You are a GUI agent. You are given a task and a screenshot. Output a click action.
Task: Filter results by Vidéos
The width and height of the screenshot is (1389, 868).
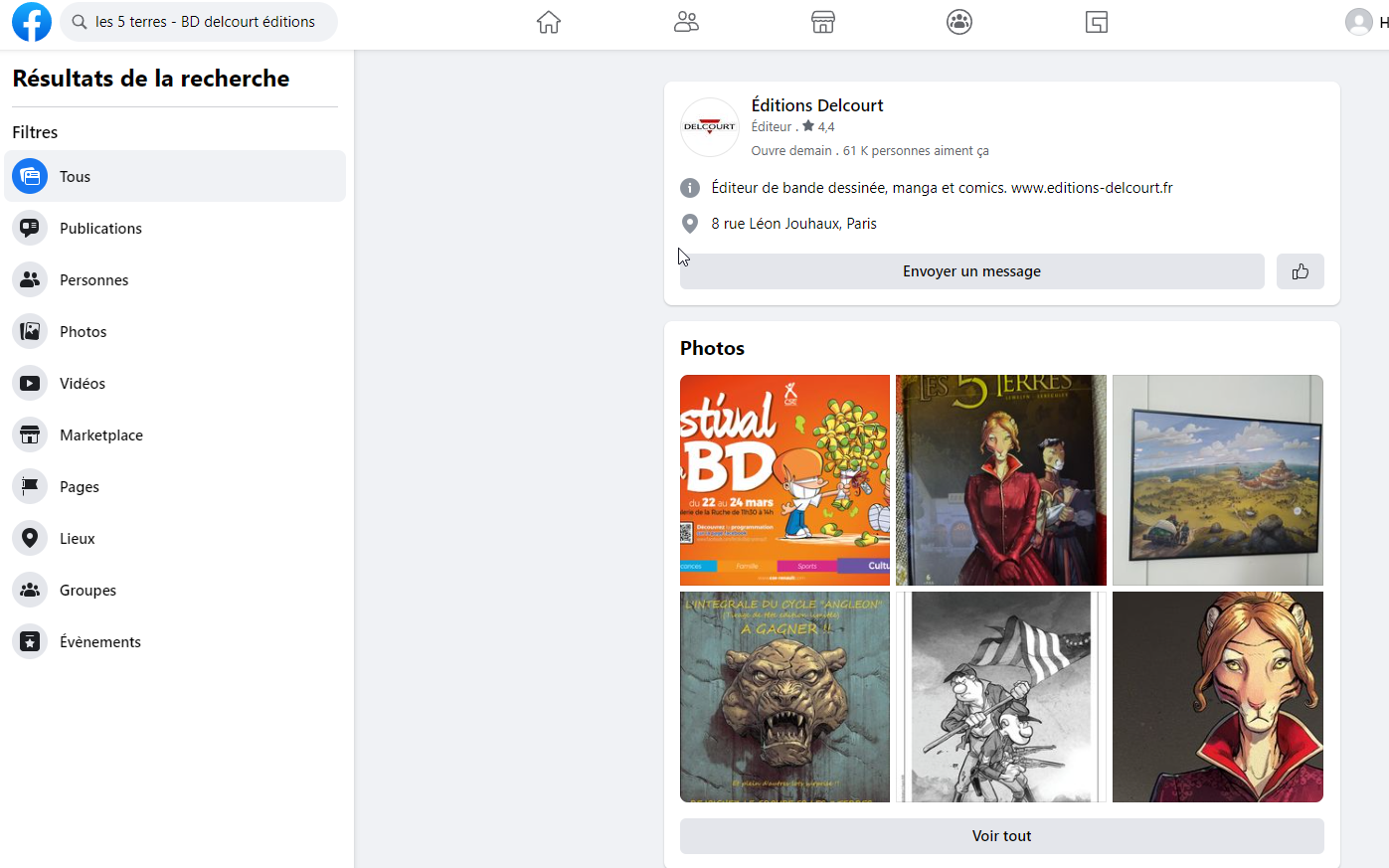[x=175, y=383]
